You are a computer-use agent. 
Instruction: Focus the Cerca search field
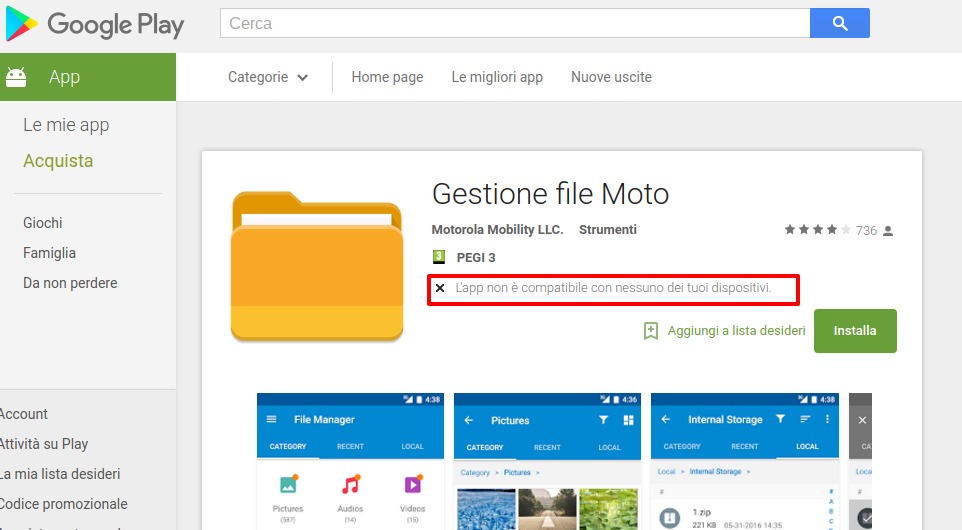(x=515, y=23)
